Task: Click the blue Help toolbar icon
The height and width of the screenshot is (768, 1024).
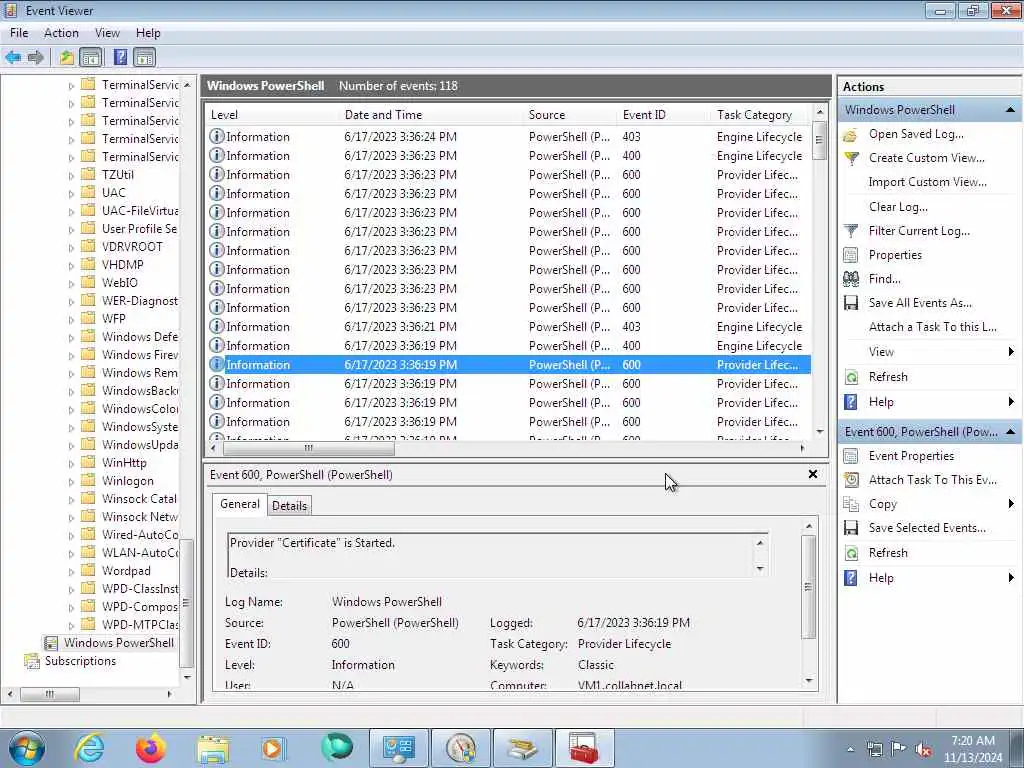Action: click(x=120, y=57)
